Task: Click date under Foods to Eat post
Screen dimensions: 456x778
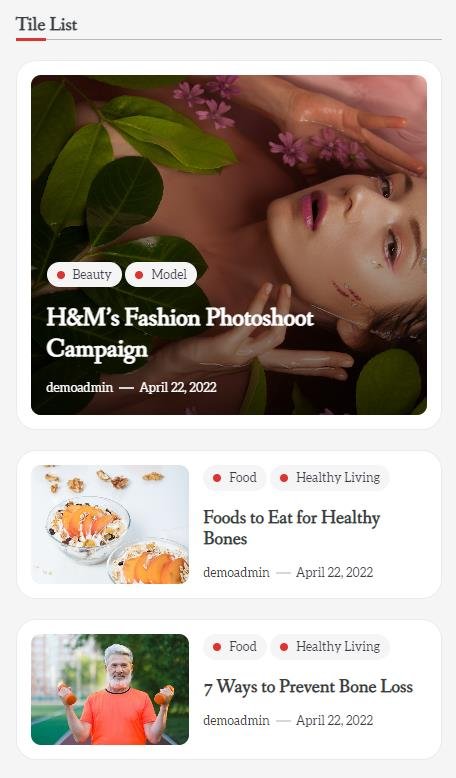Action: (334, 573)
